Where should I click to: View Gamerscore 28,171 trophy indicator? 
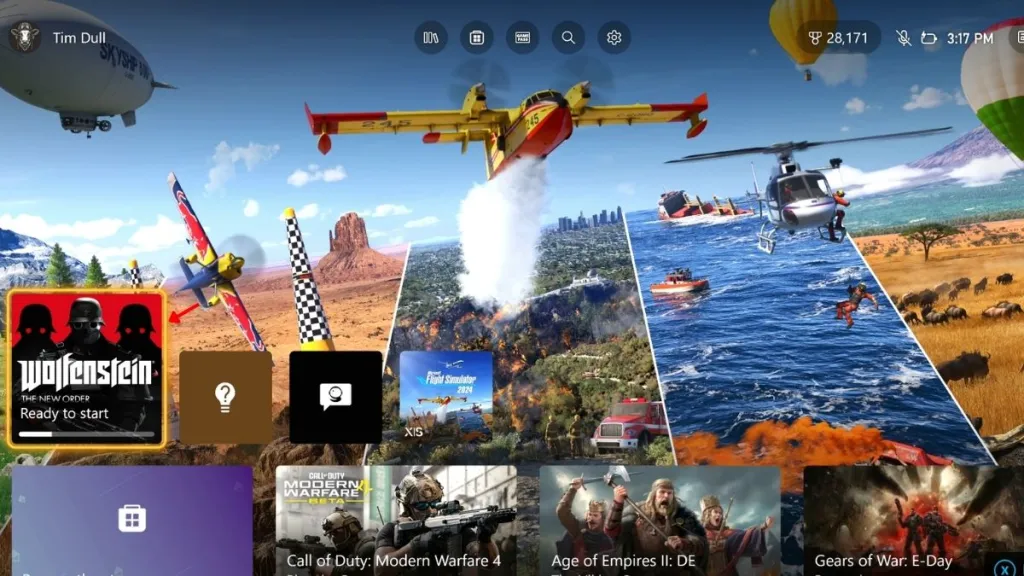[x=838, y=38]
